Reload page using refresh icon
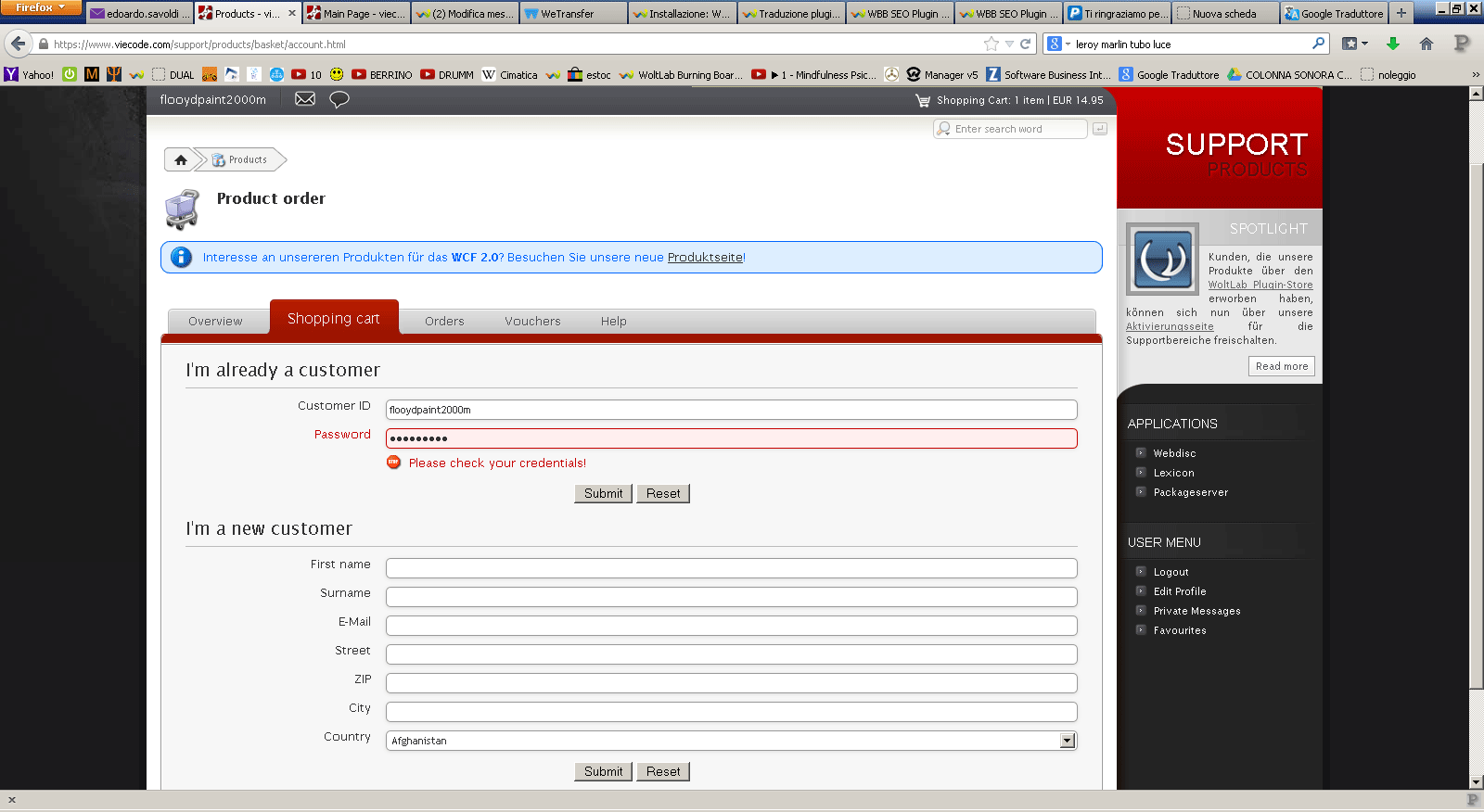 [x=1026, y=44]
